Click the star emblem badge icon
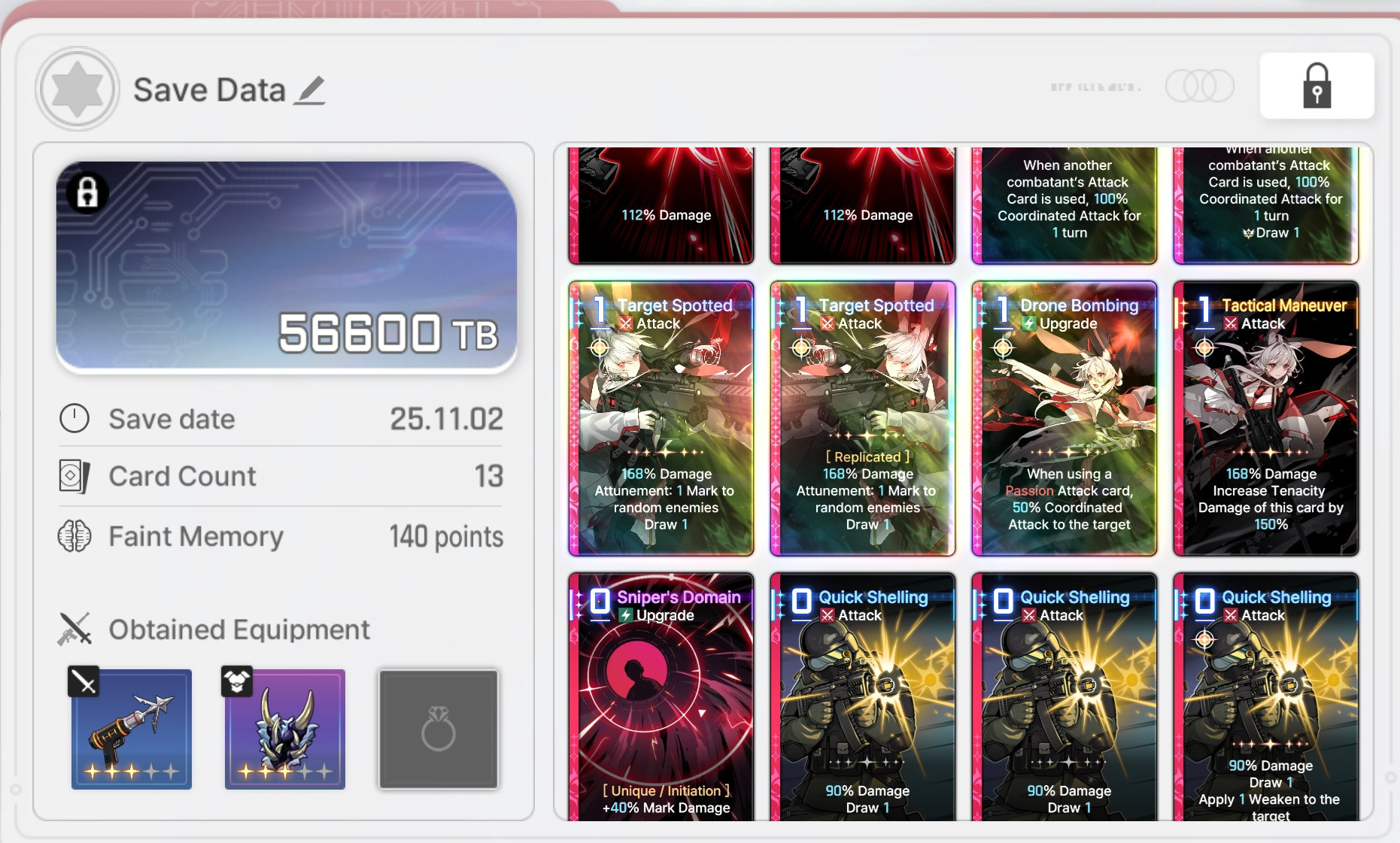Screen dimensions: 1400x843 pos(77,89)
